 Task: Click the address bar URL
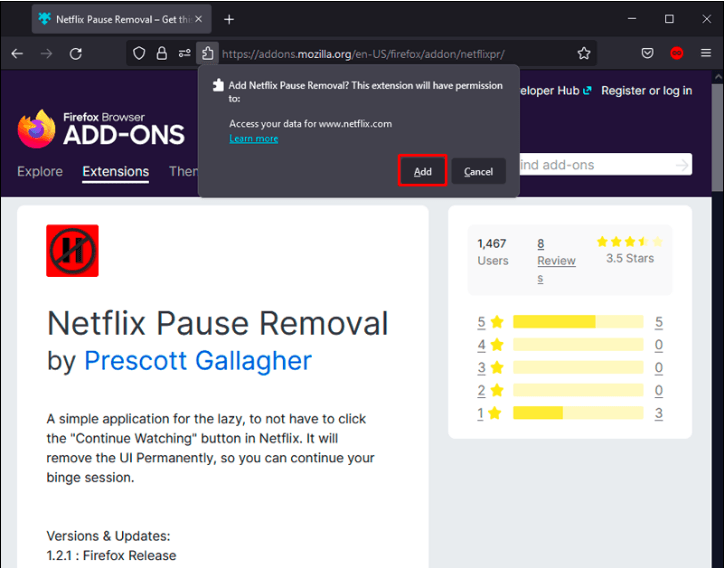(363, 54)
